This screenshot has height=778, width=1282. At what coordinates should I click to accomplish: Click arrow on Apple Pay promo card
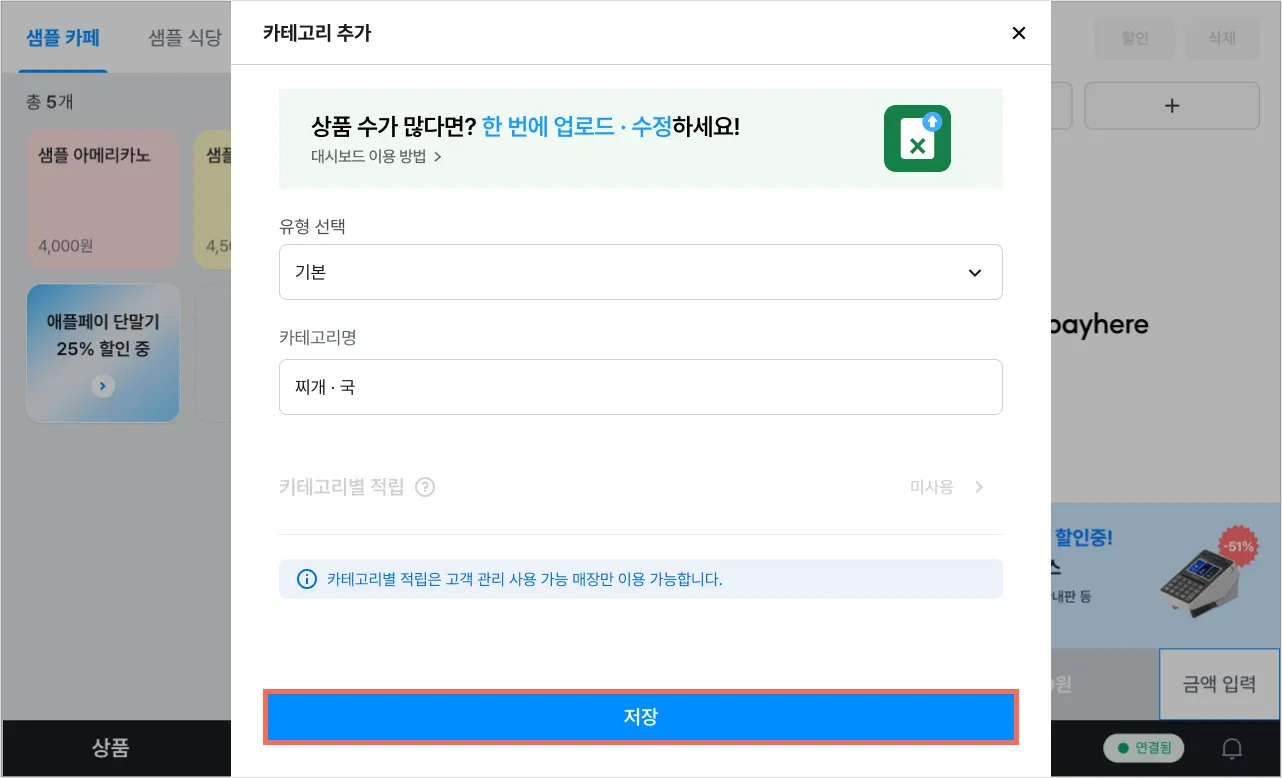click(x=103, y=386)
